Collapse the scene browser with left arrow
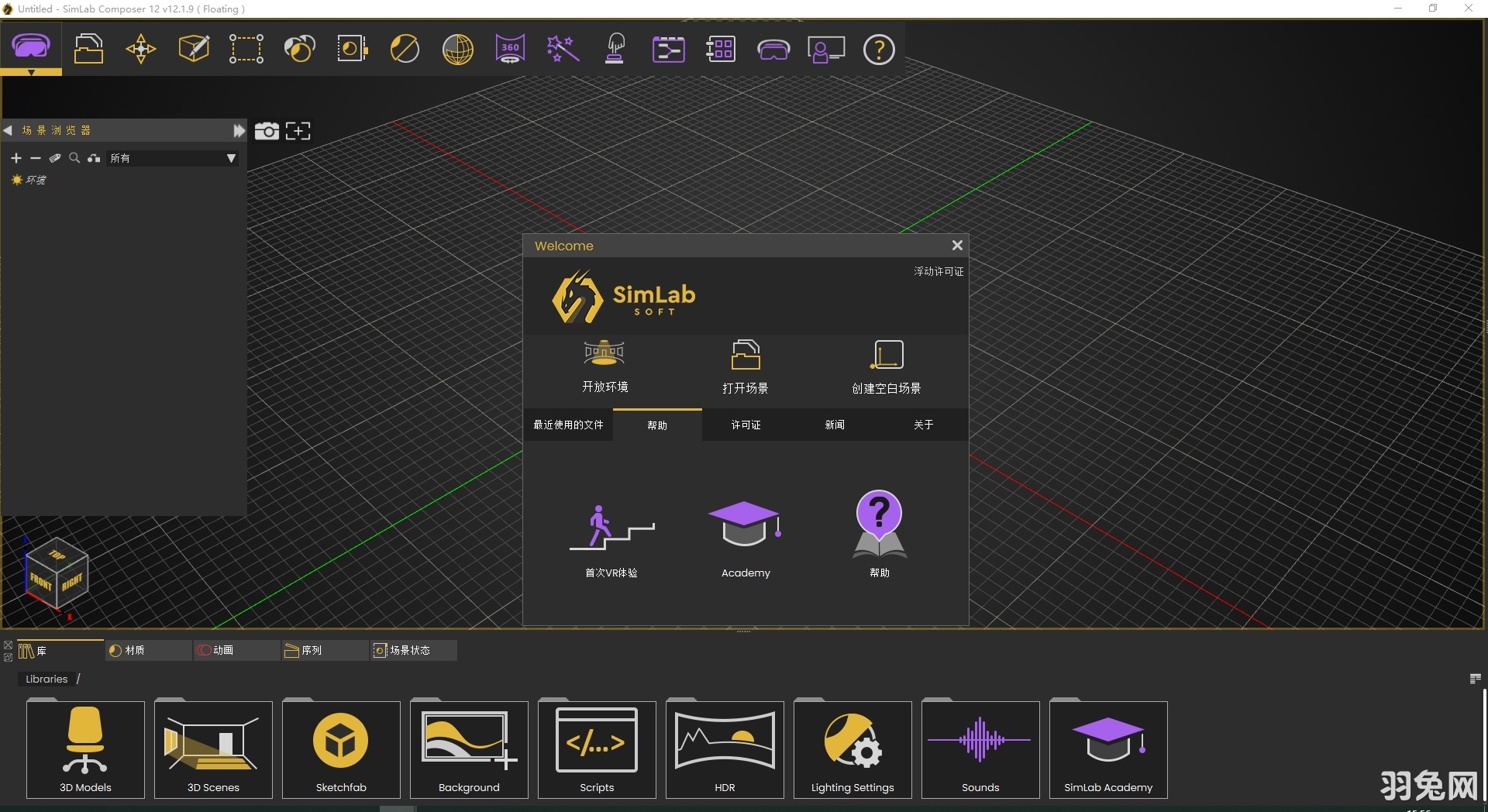This screenshot has width=1488, height=812. point(9,130)
